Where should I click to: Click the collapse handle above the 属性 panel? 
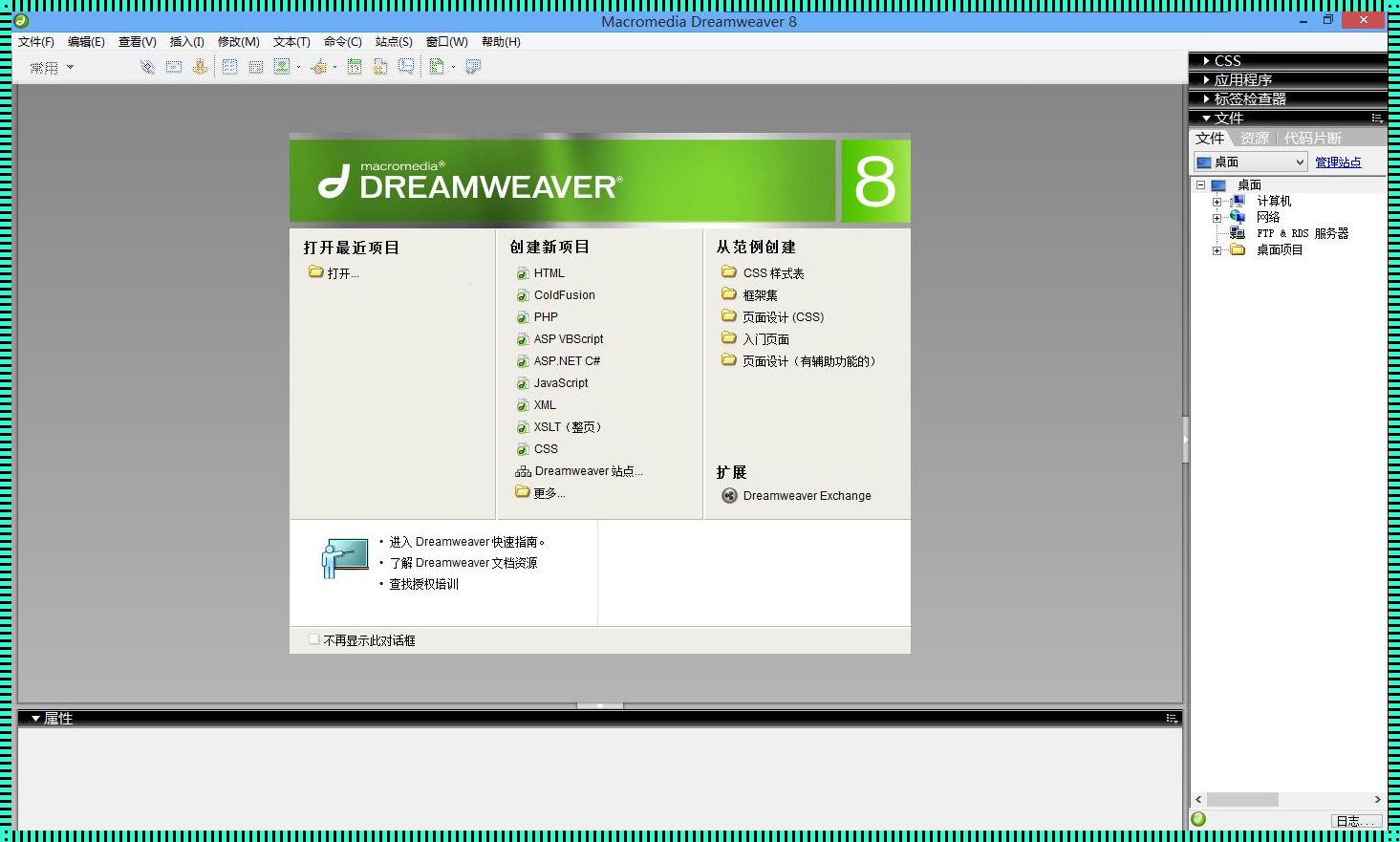[600, 705]
